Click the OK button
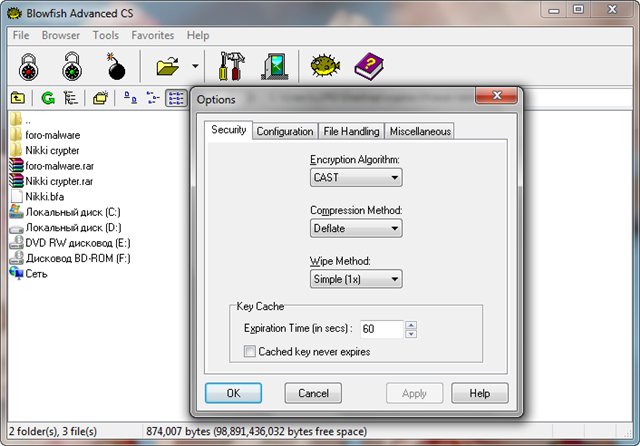This screenshot has width=640, height=446. (x=233, y=393)
